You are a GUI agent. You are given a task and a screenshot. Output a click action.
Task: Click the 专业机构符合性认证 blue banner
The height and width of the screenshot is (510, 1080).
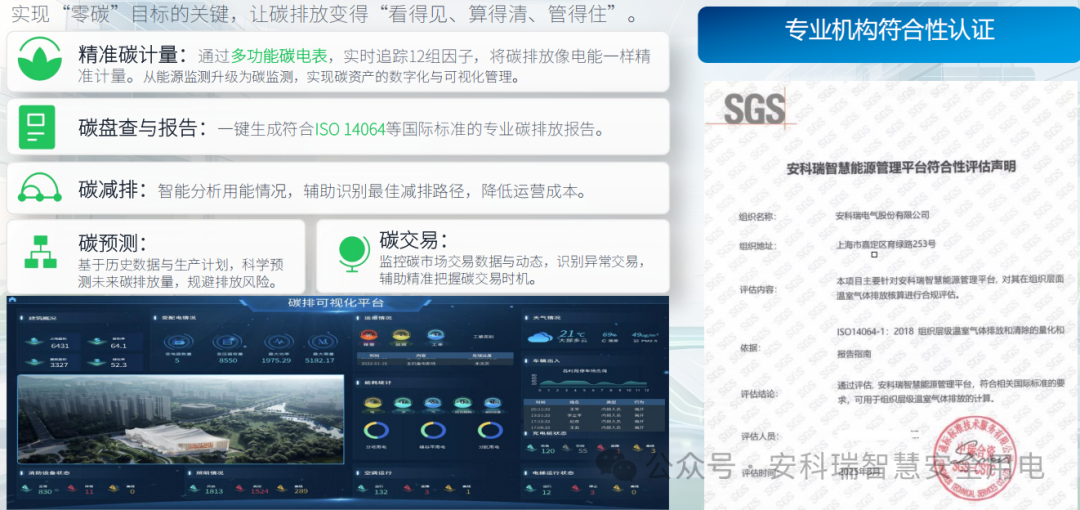click(889, 34)
